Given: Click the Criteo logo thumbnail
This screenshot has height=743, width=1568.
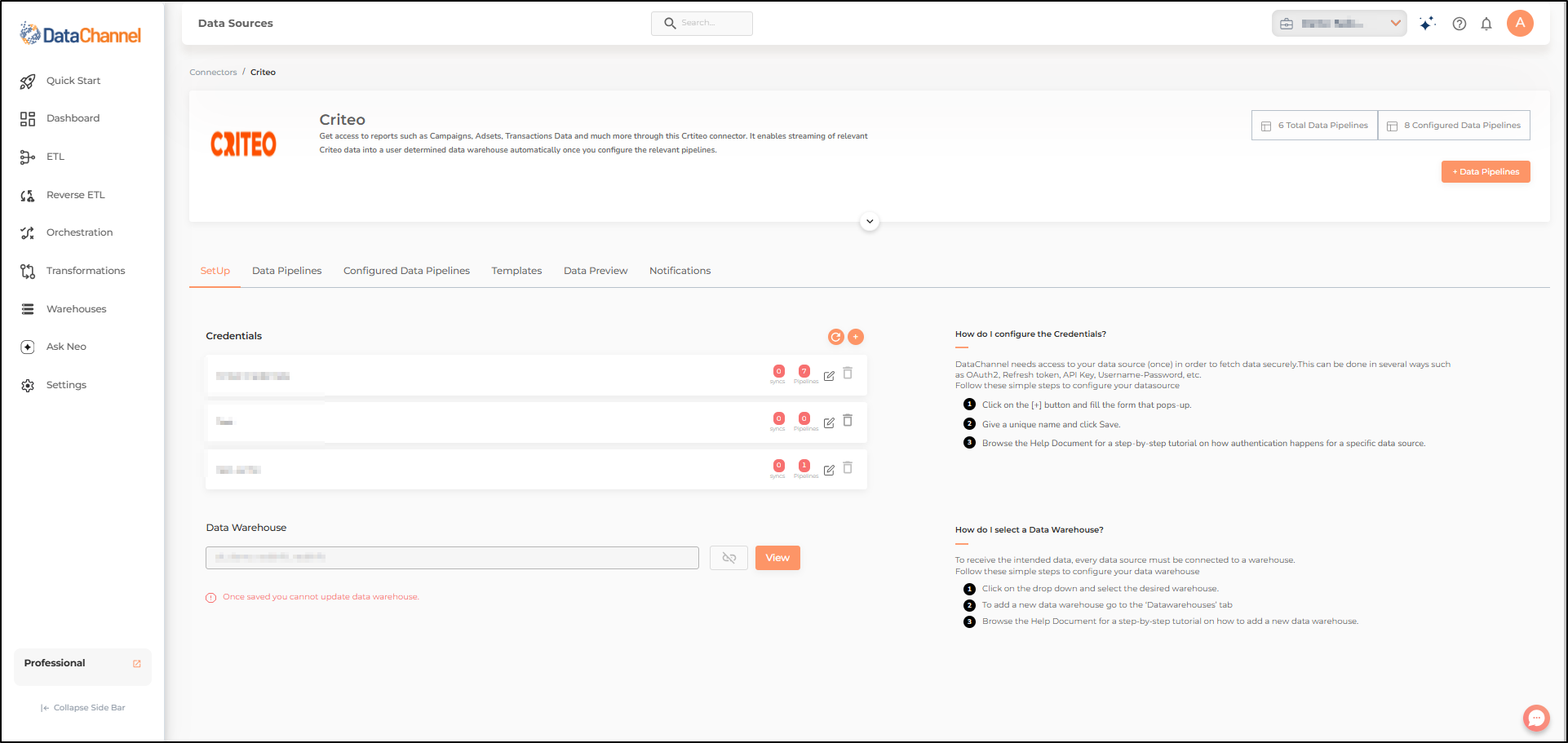Looking at the screenshot, I should point(243,144).
